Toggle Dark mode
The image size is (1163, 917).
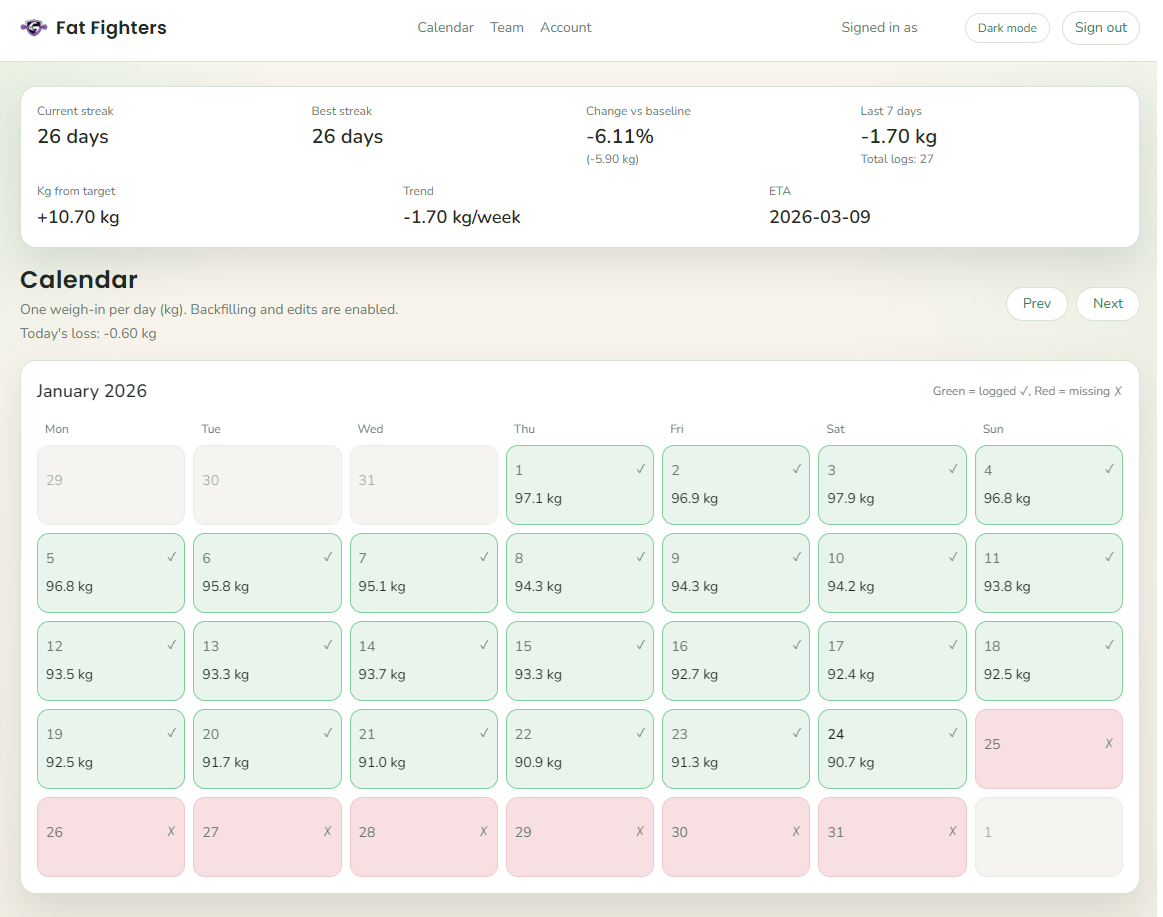point(1007,27)
